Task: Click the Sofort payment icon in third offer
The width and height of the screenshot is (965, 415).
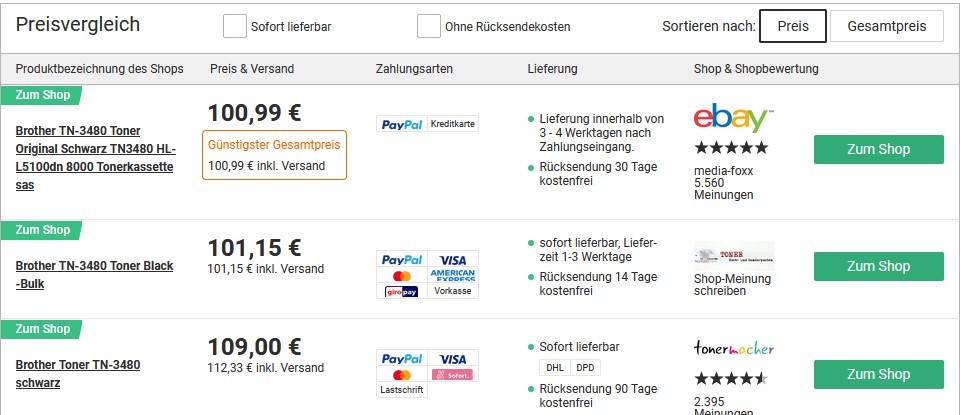Action: pos(453,374)
